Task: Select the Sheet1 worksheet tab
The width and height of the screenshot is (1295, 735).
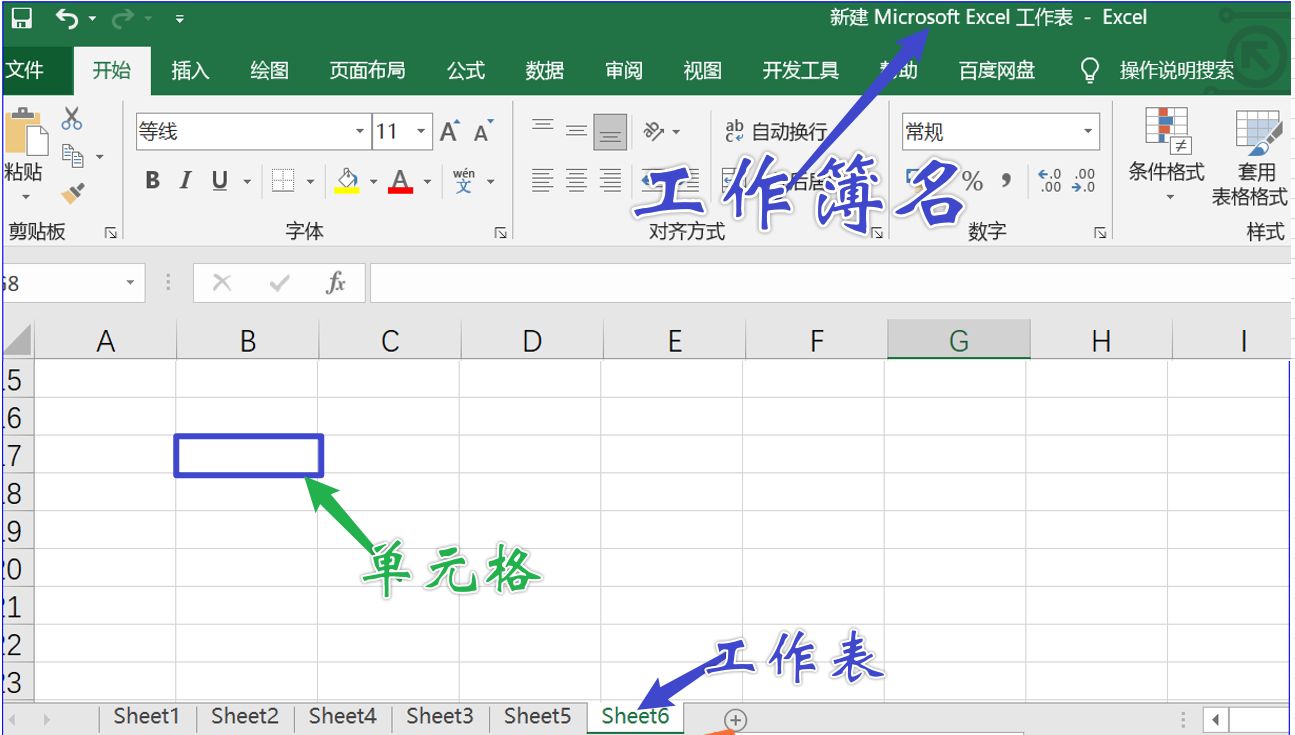Action: 147,716
